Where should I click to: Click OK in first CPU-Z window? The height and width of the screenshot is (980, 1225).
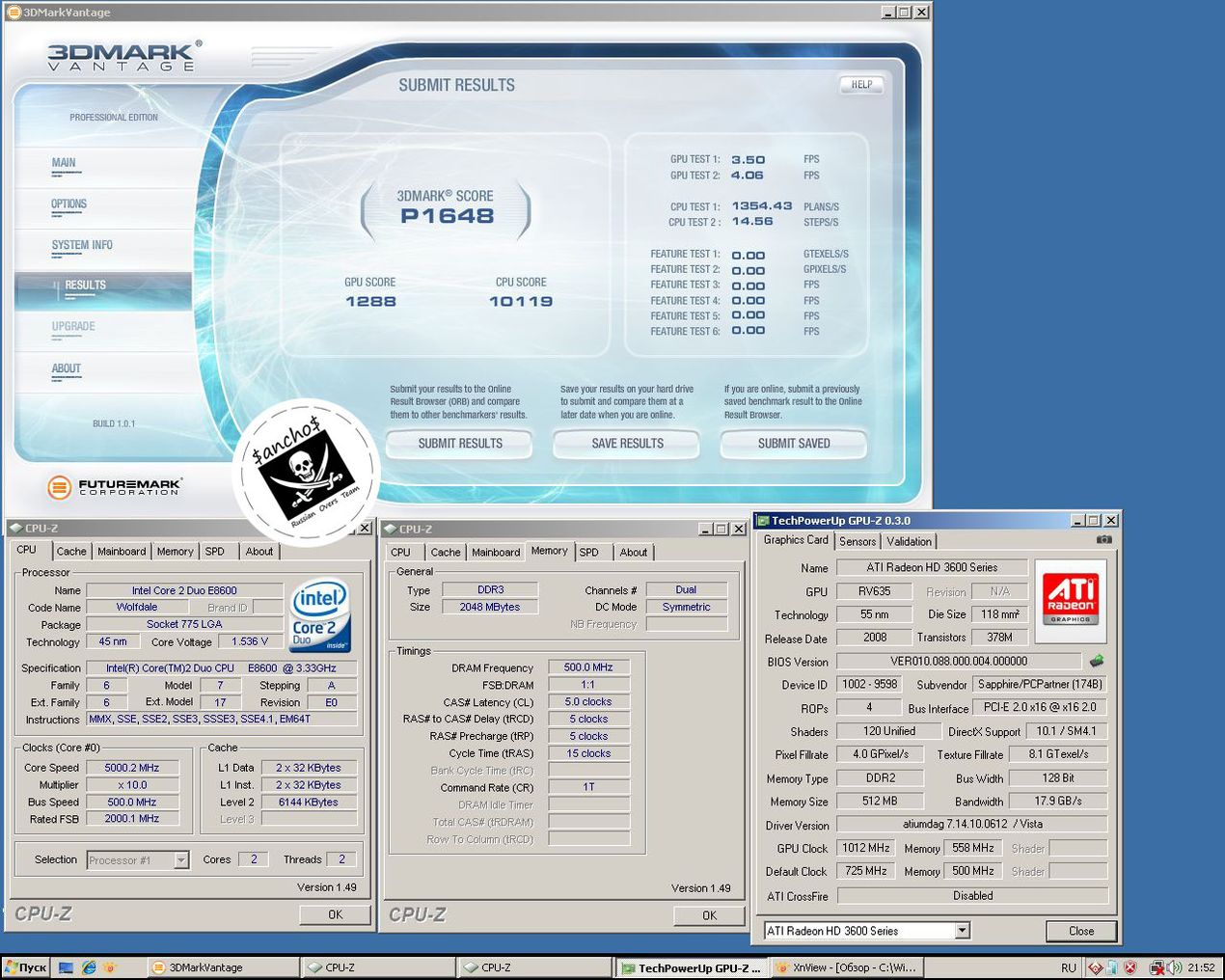click(x=335, y=914)
